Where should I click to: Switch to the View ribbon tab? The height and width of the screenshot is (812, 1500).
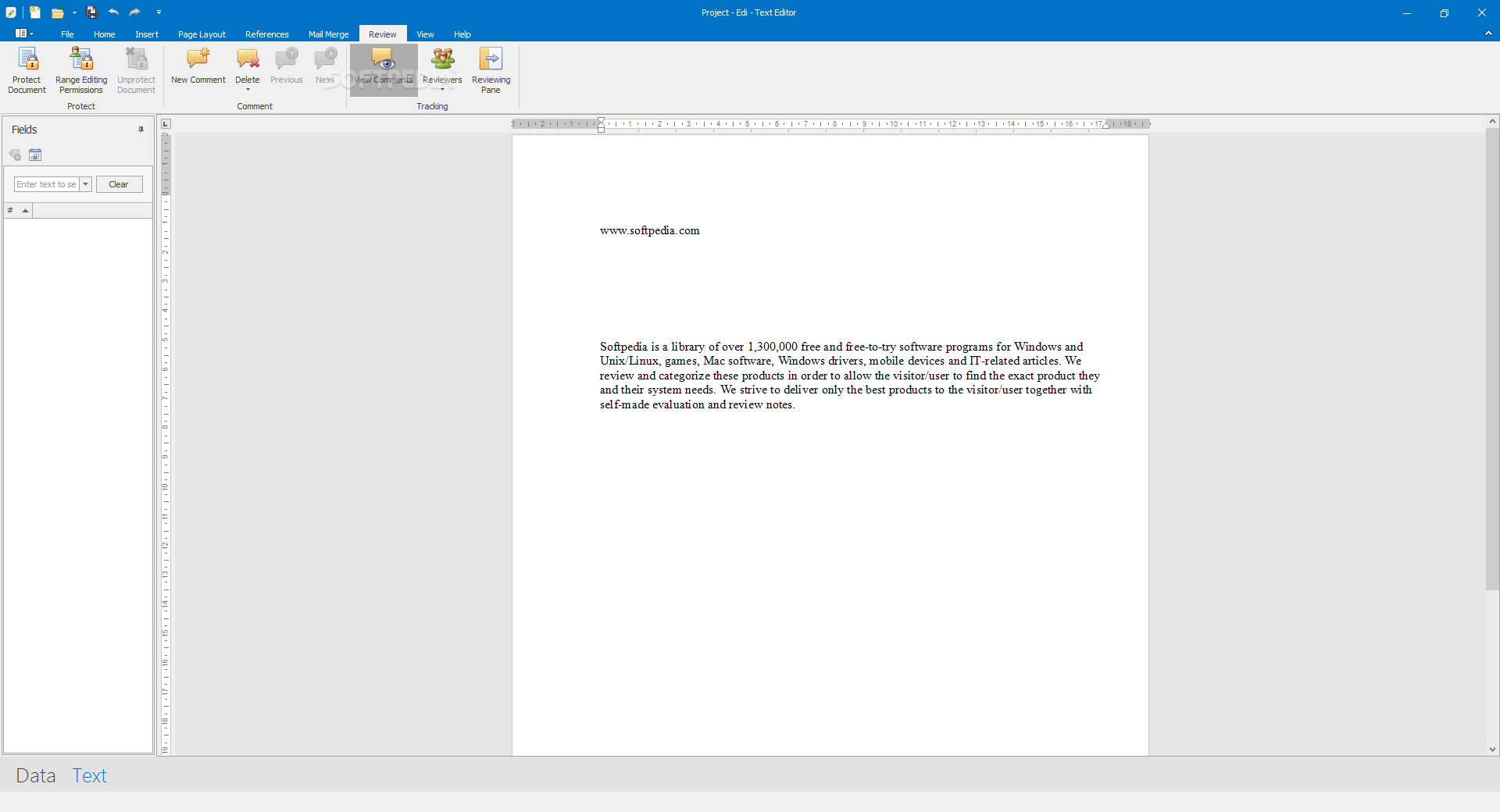pos(425,34)
